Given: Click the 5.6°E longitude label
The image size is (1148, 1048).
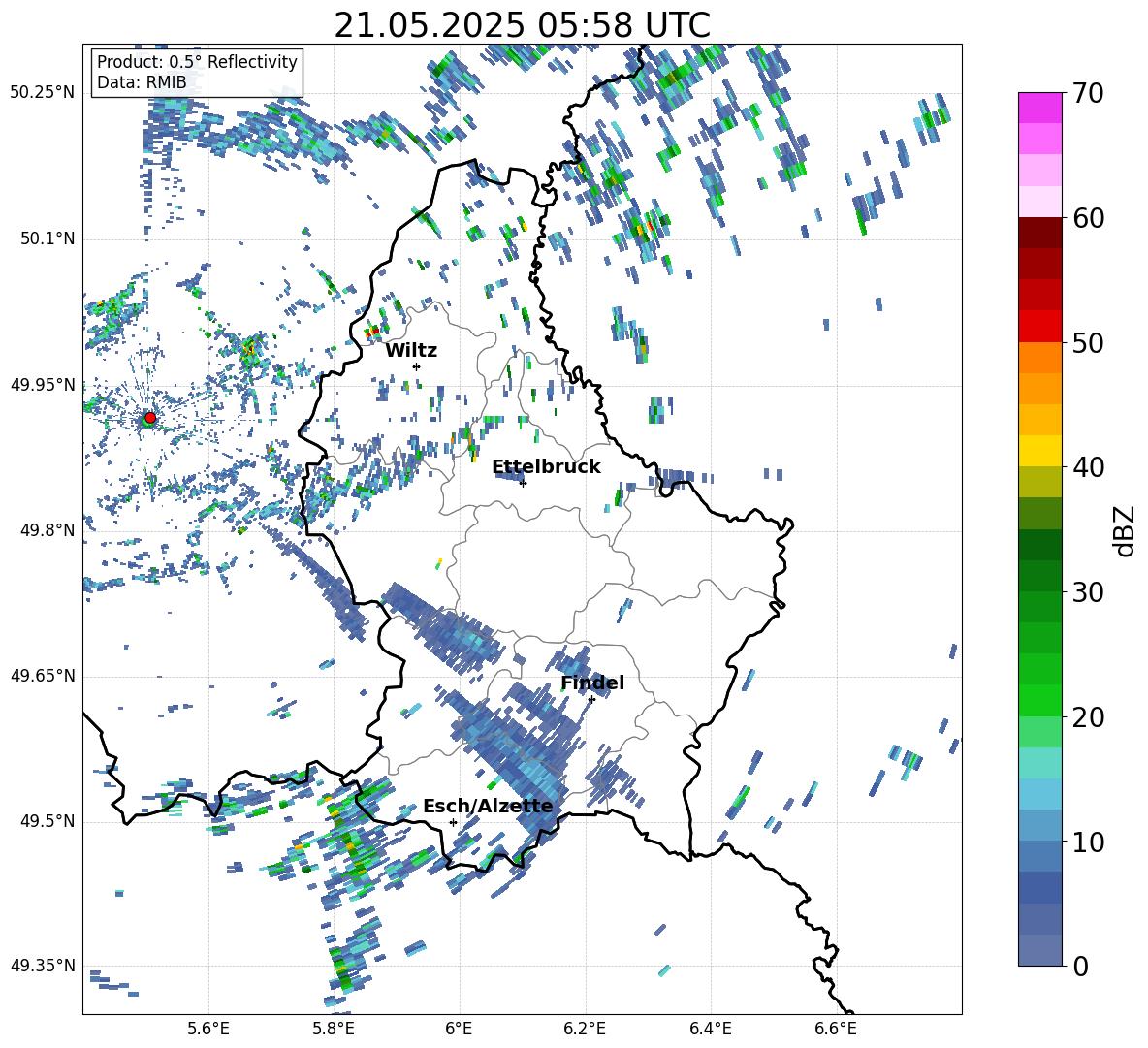Looking at the screenshot, I should point(208,1029).
